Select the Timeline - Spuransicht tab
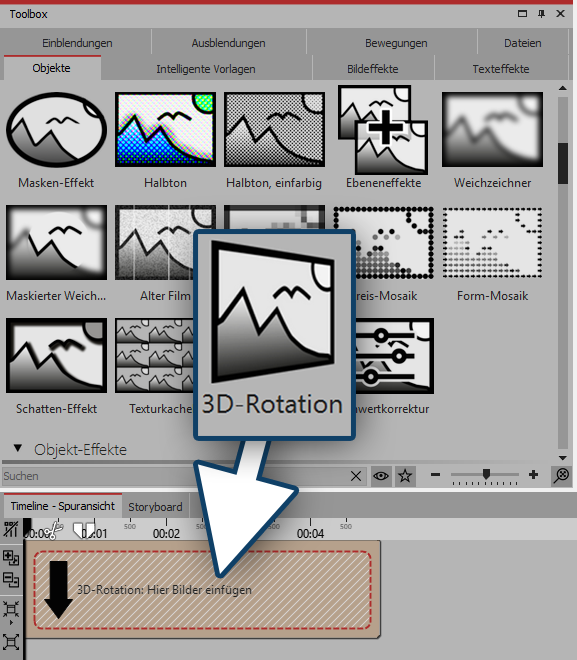Viewport: 577px width, 660px height. pos(63,506)
